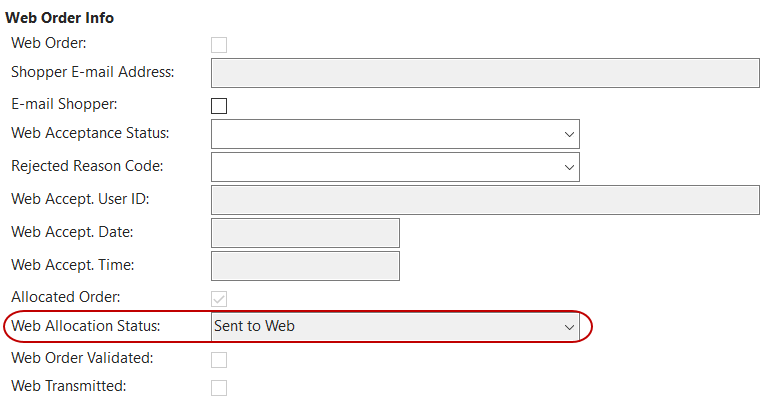This screenshot has width=784, height=414.
Task: Enable the E-mail Shopper checkbox
Action: (x=219, y=105)
